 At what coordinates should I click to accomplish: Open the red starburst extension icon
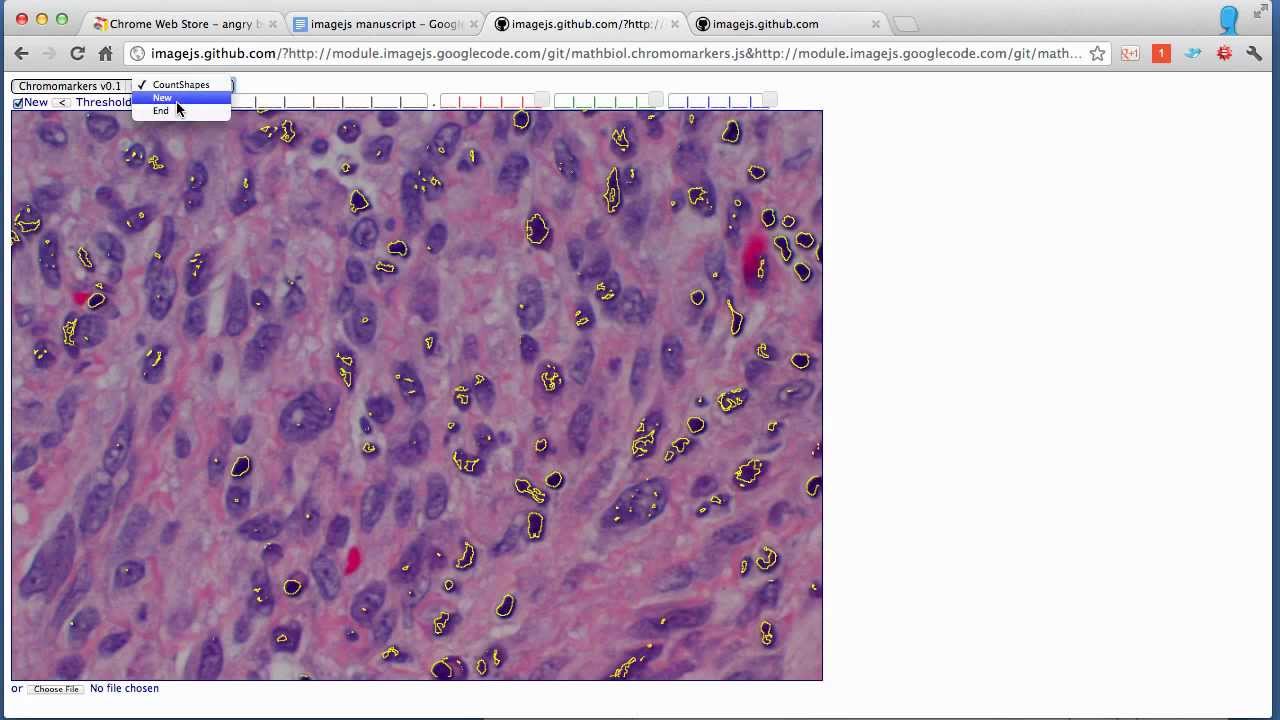point(1224,54)
